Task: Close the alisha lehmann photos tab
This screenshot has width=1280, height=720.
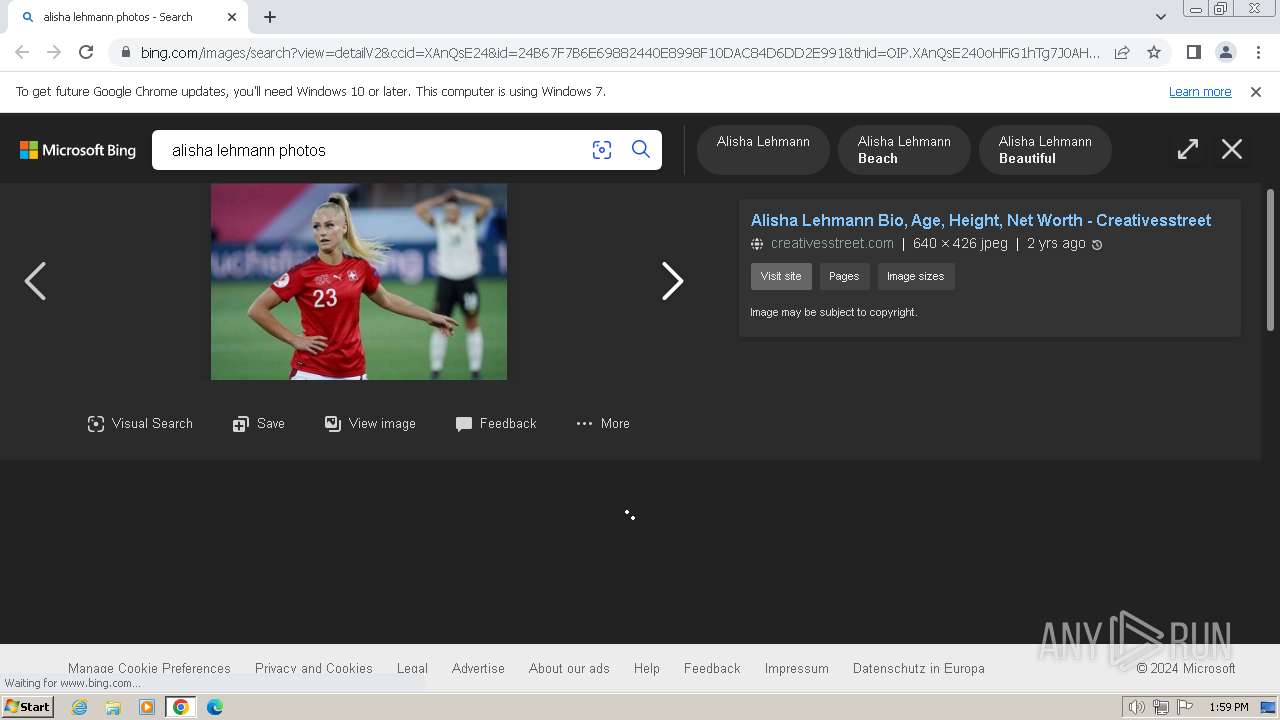Action: (232, 17)
